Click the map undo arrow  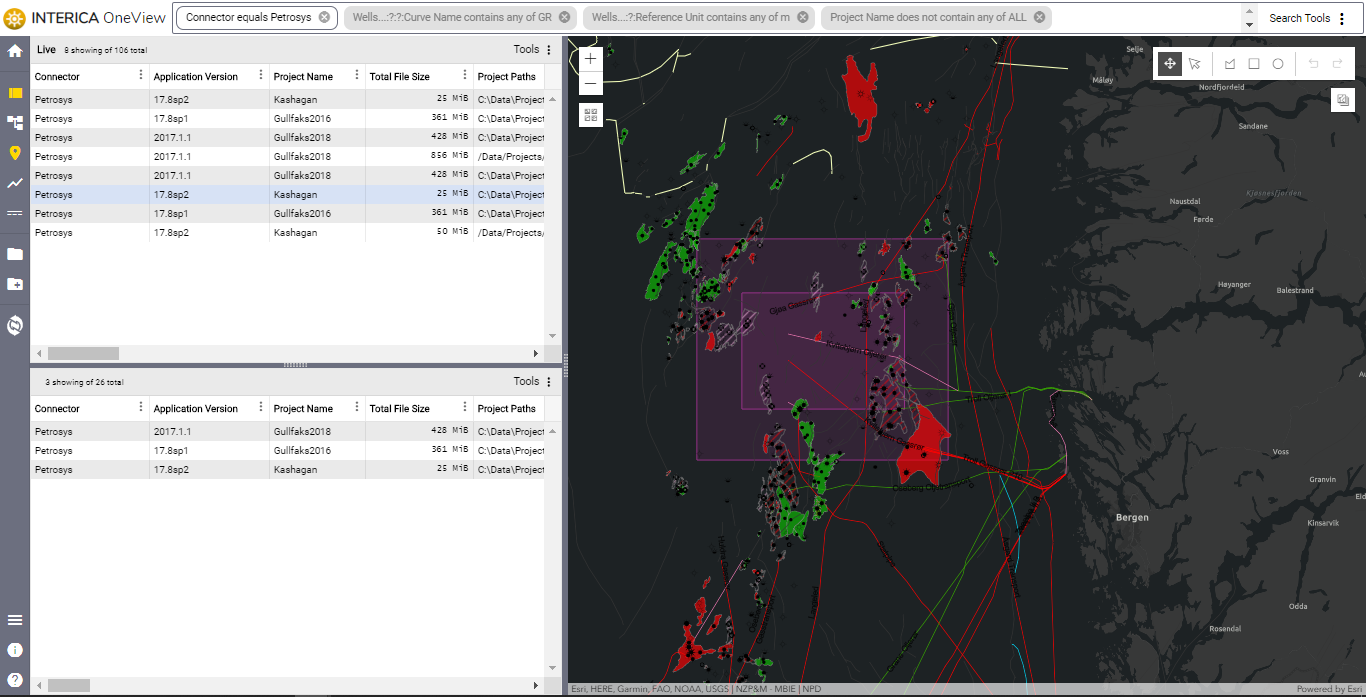1313,64
